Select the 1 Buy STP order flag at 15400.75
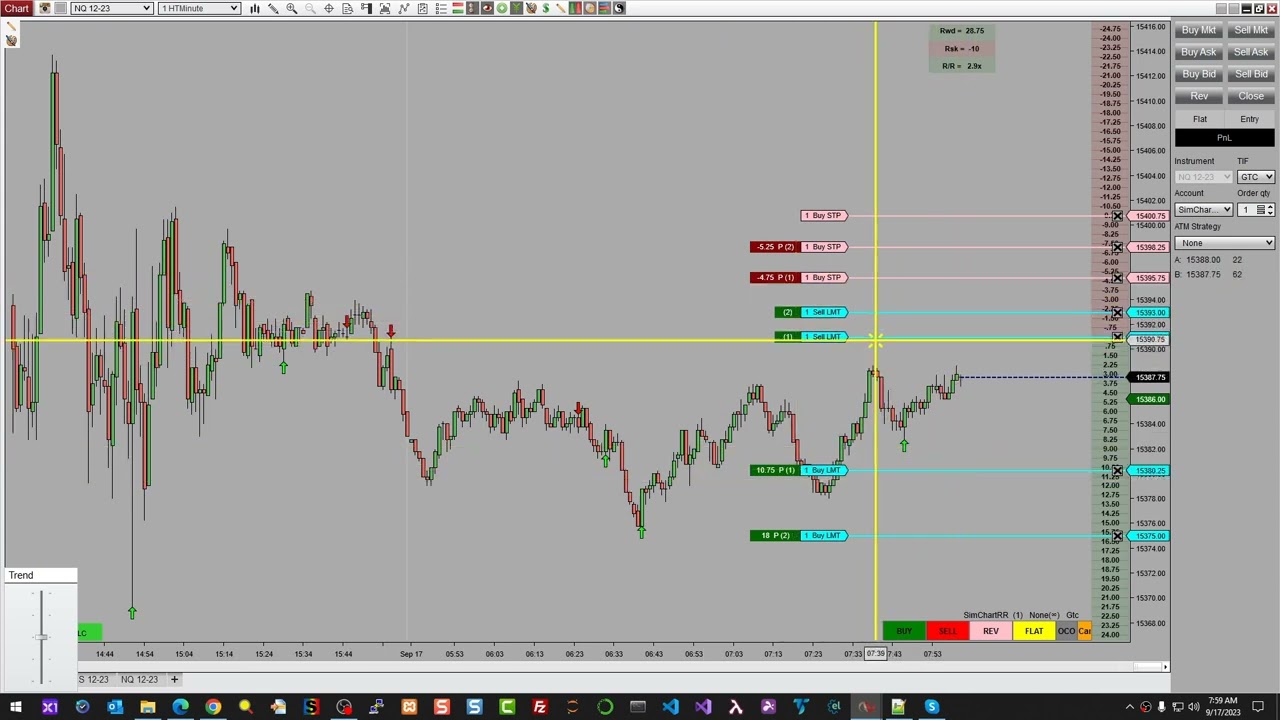This screenshot has width=1280, height=720. pyautogui.click(x=825, y=216)
